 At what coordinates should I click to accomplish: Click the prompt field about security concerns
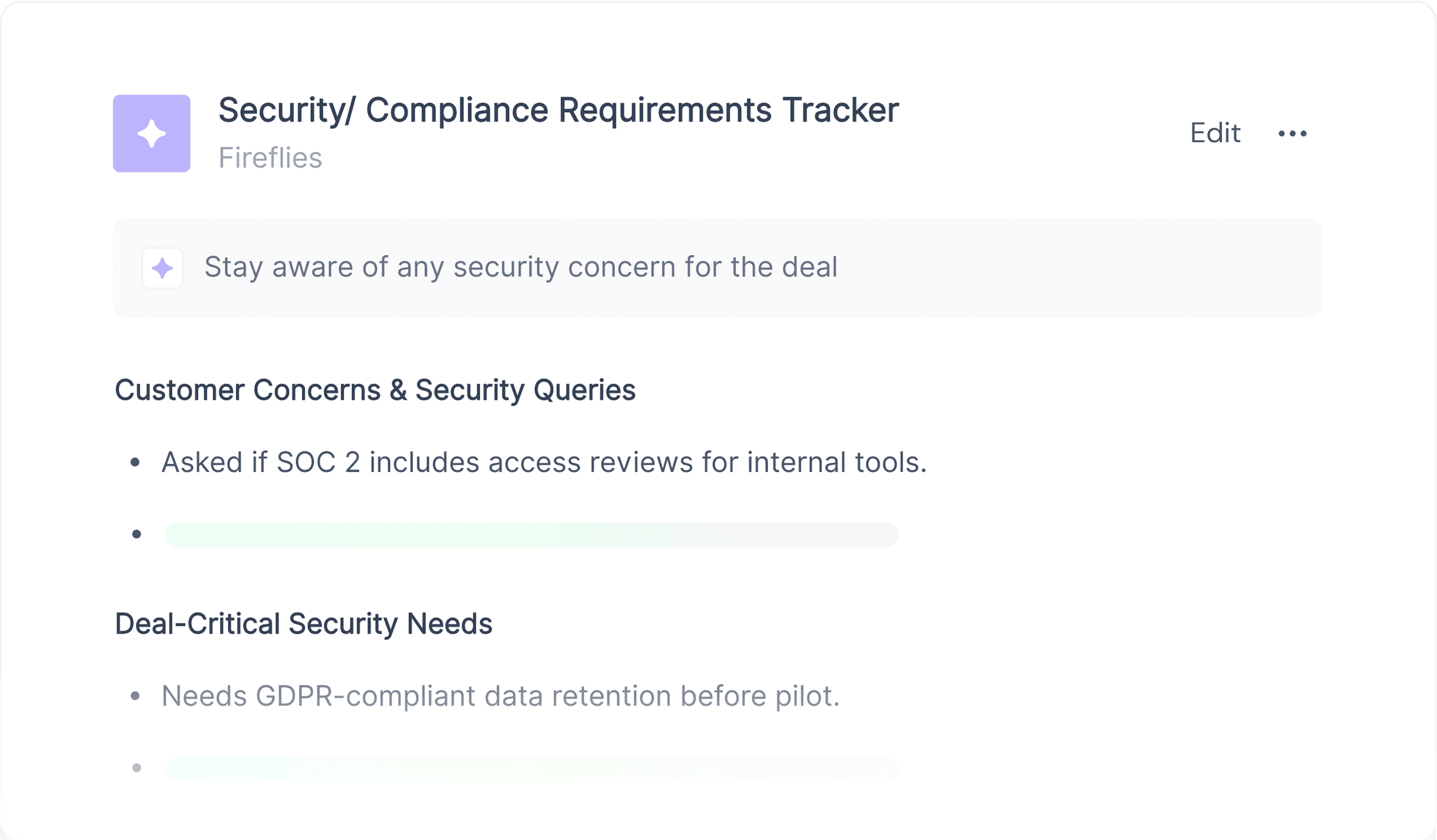(717, 268)
